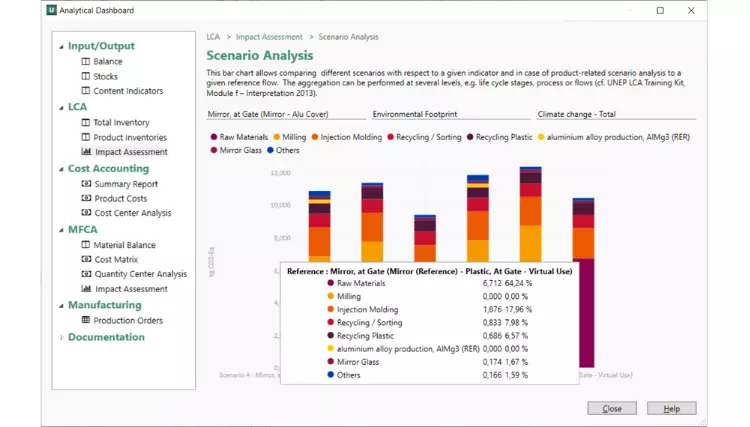Open the Climate change - Total selector
Image resolution: width=750 pixels, height=427 pixels.
click(x=614, y=115)
